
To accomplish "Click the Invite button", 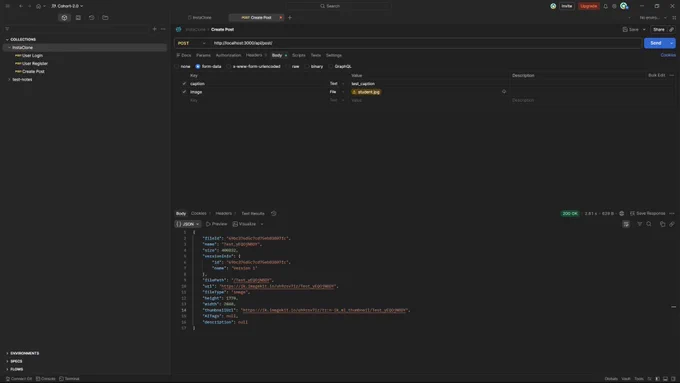I will (x=566, y=6).
